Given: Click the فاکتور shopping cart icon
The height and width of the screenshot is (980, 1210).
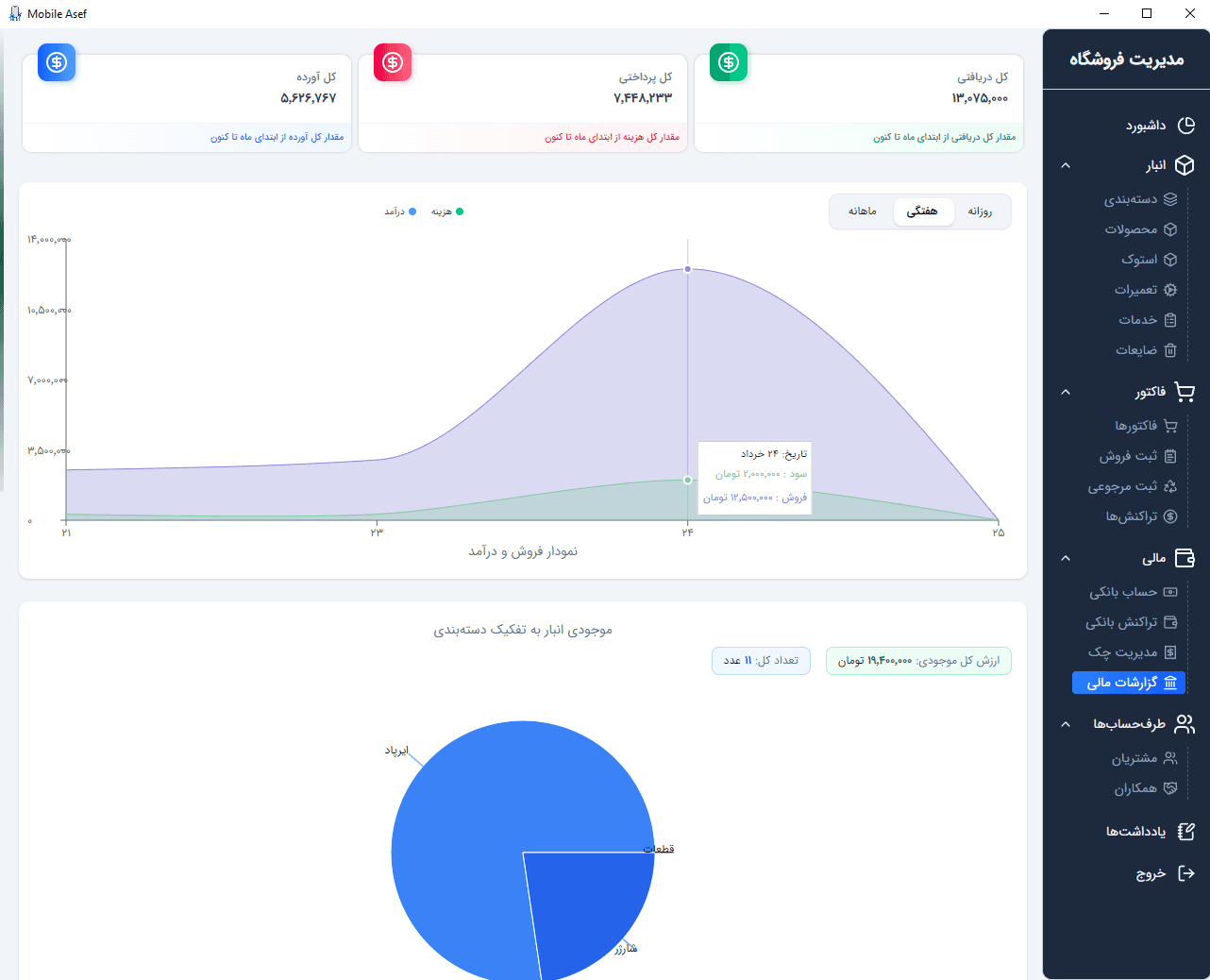Looking at the screenshot, I should [x=1185, y=392].
